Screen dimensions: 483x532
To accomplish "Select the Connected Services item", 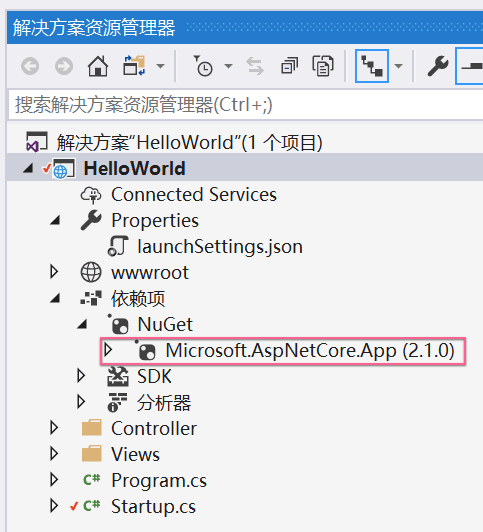I will (x=194, y=194).
